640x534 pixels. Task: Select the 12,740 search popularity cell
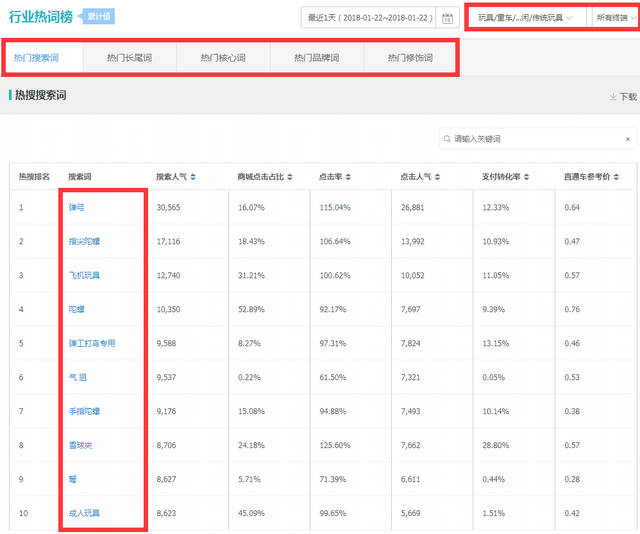168,275
